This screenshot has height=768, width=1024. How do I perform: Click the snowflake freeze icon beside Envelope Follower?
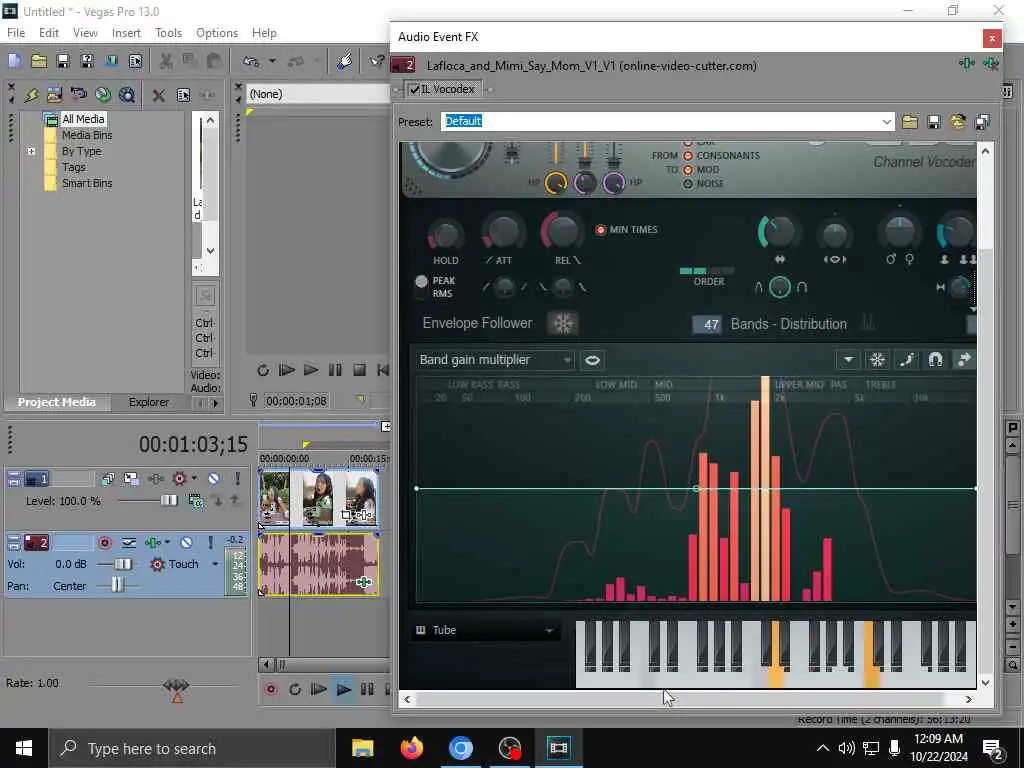click(563, 323)
